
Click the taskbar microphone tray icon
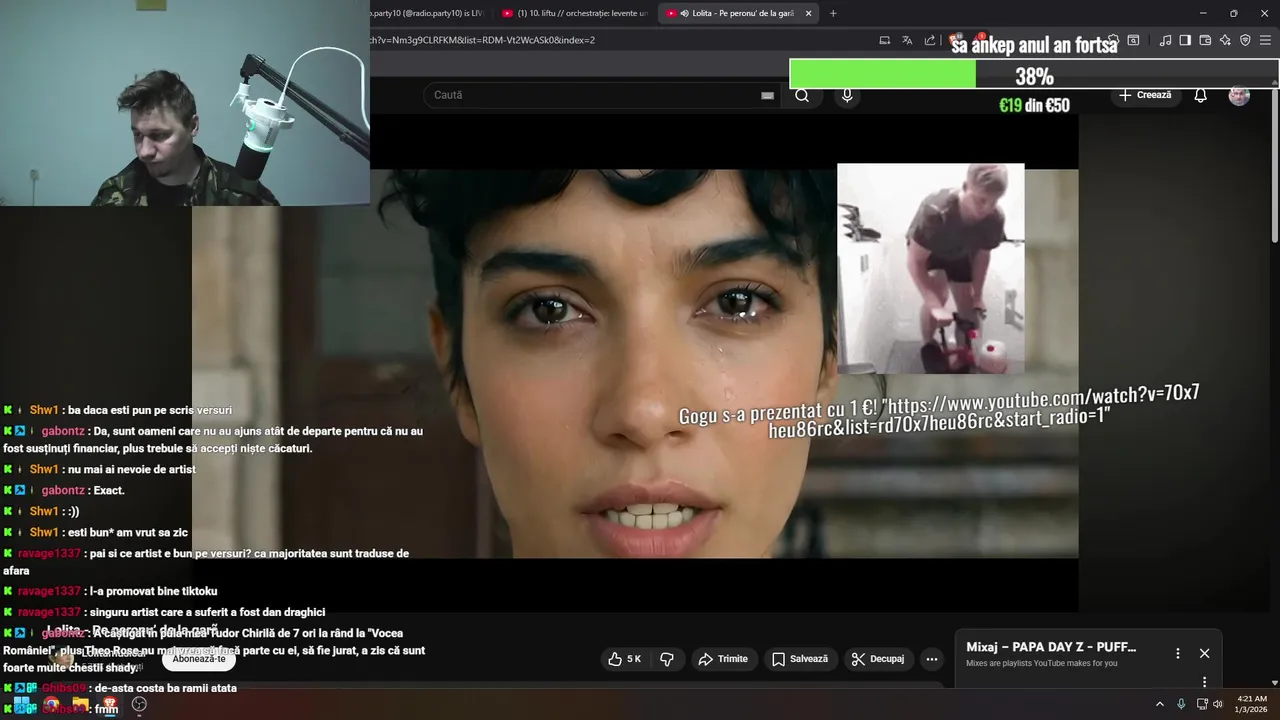coord(1181,704)
